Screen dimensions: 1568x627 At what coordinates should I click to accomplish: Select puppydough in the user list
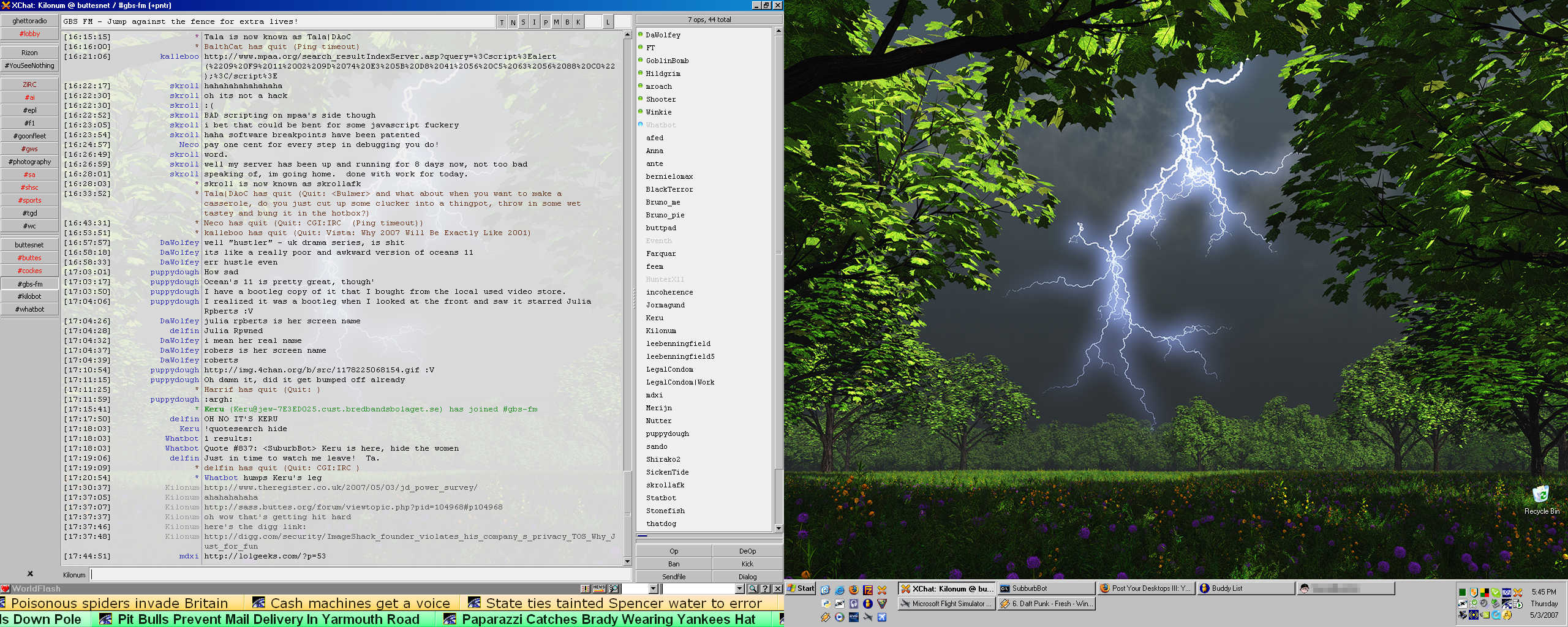point(667,434)
